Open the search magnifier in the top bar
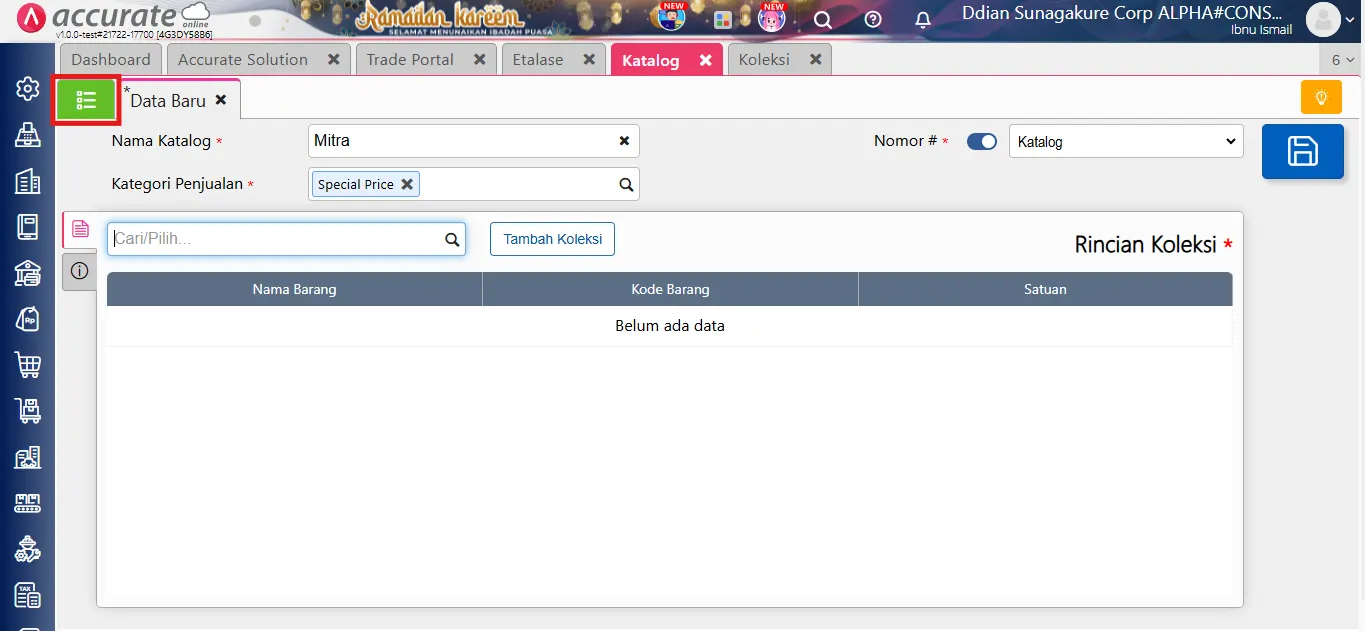Image resolution: width=1365 pixels, height=631 pixels. pos(822,19)
